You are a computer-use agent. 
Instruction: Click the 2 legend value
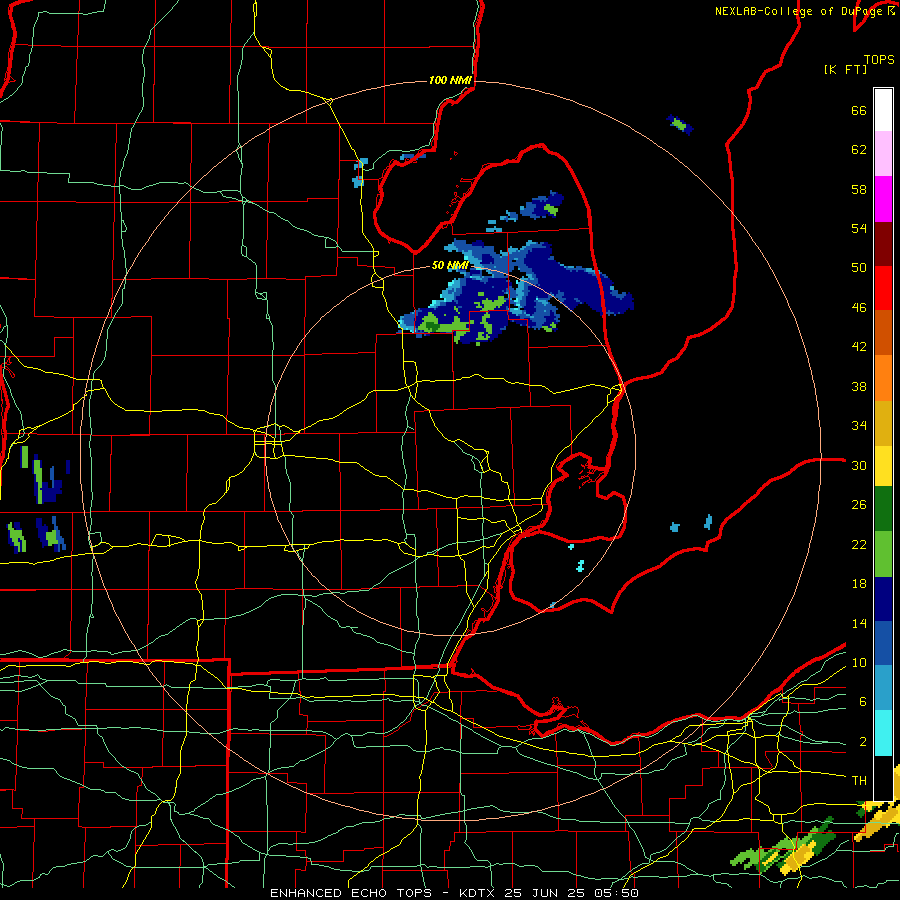[x=862, y=742]
